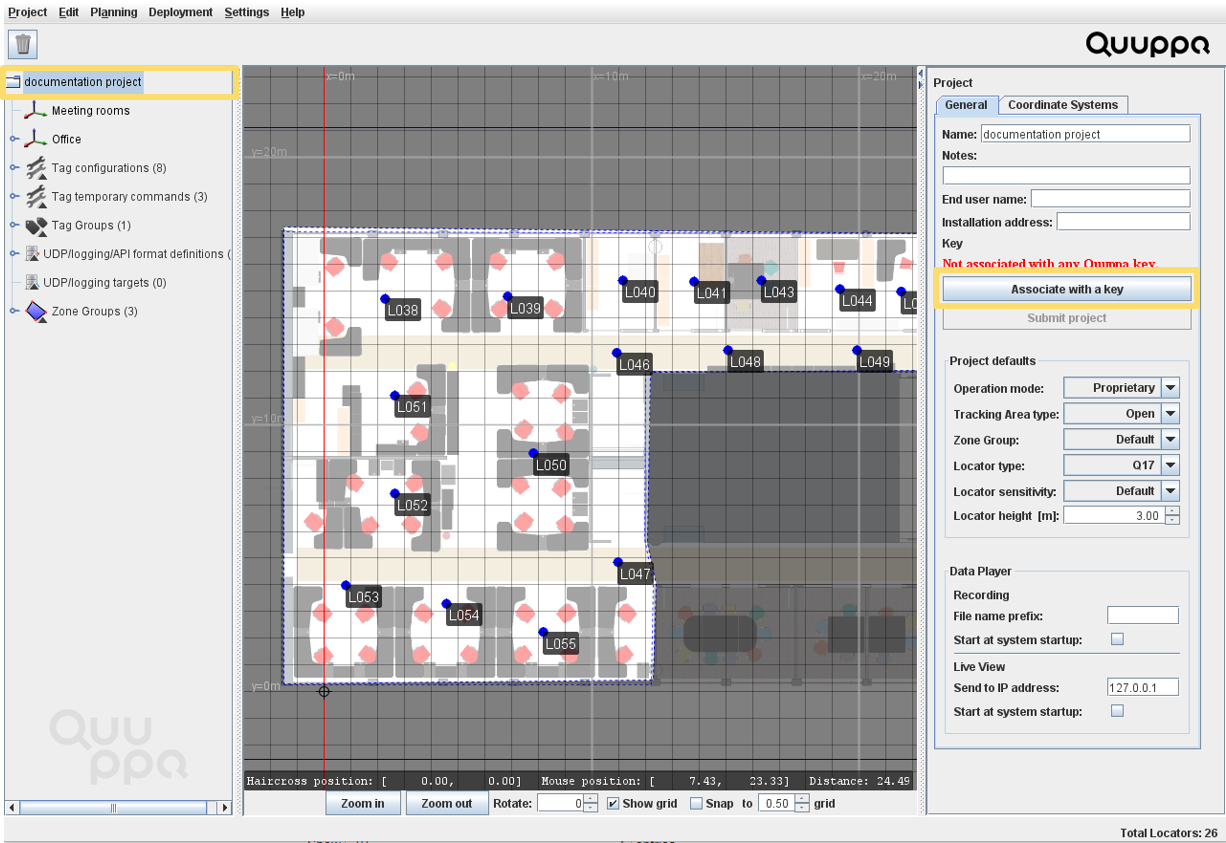Enable the Snap to grid checkbox
1226x843 pixels.
(696, 803)
